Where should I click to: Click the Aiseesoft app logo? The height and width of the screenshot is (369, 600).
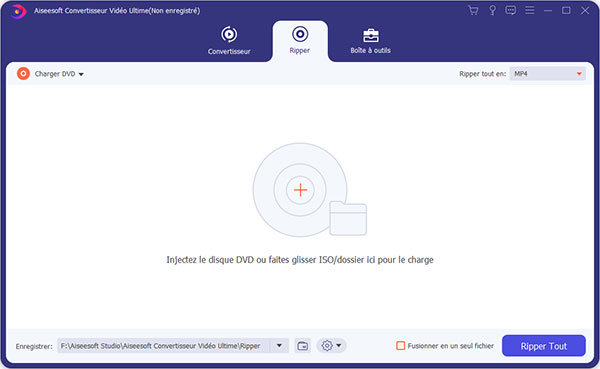[17, 11]
